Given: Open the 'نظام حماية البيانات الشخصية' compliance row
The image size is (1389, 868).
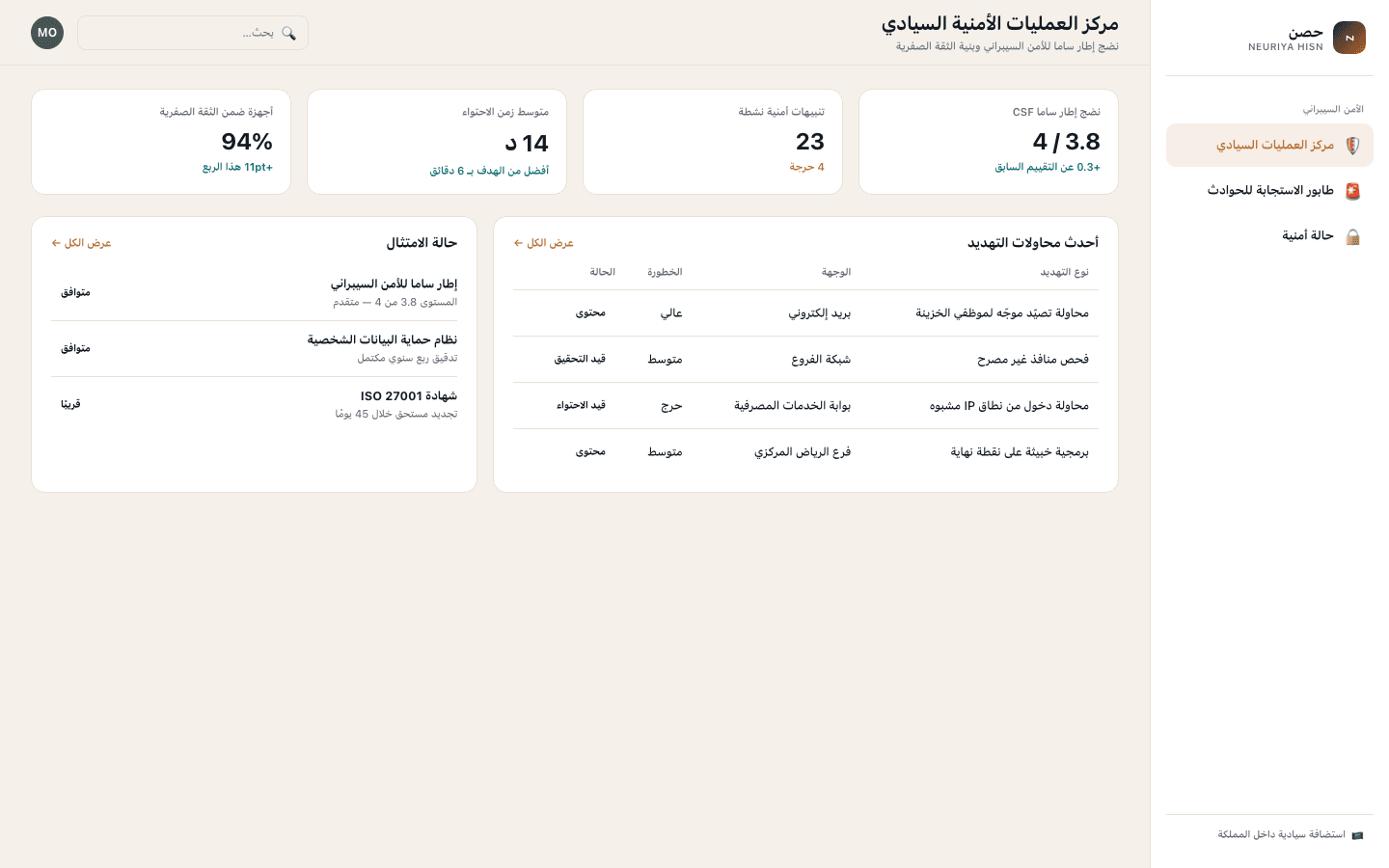Looking at the screenshot, I should [x=255, y=348].
